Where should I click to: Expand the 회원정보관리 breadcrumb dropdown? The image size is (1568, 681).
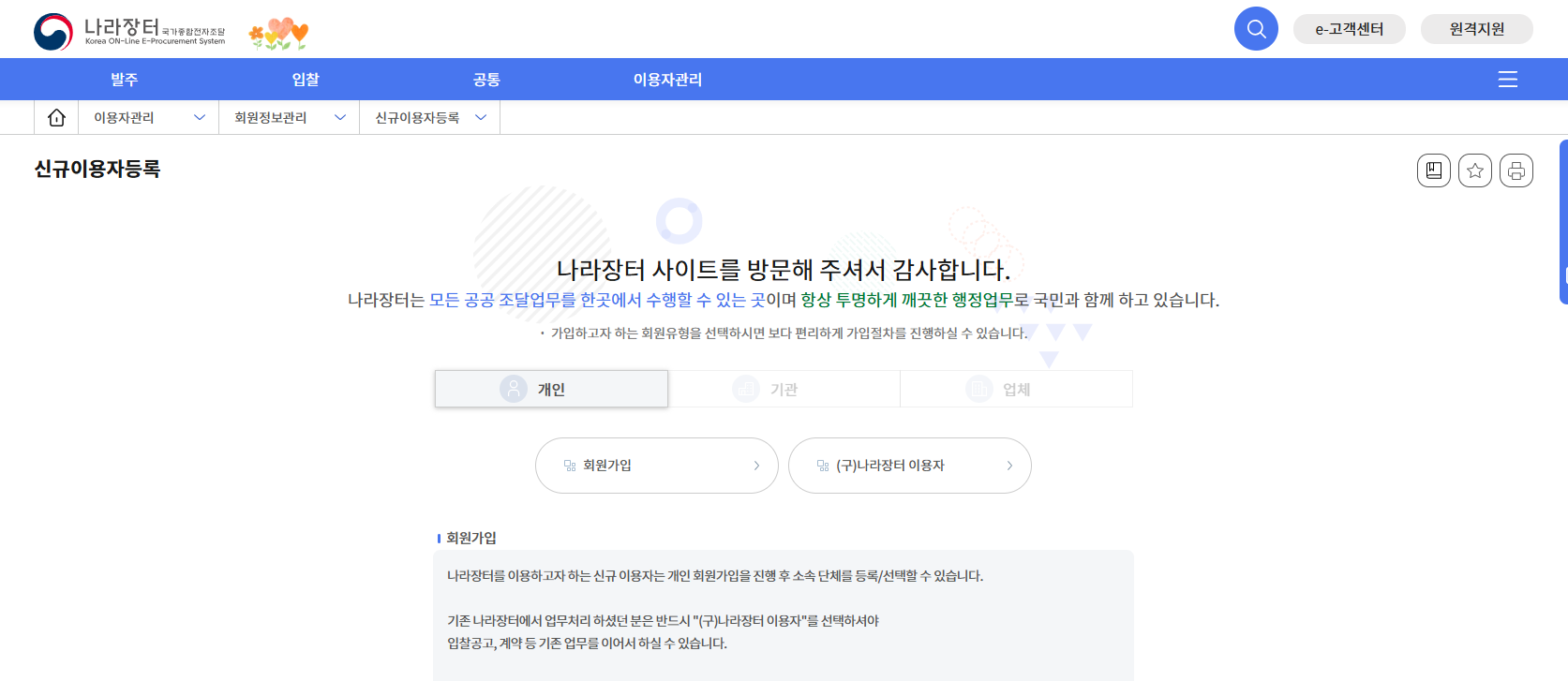(290, 117)
